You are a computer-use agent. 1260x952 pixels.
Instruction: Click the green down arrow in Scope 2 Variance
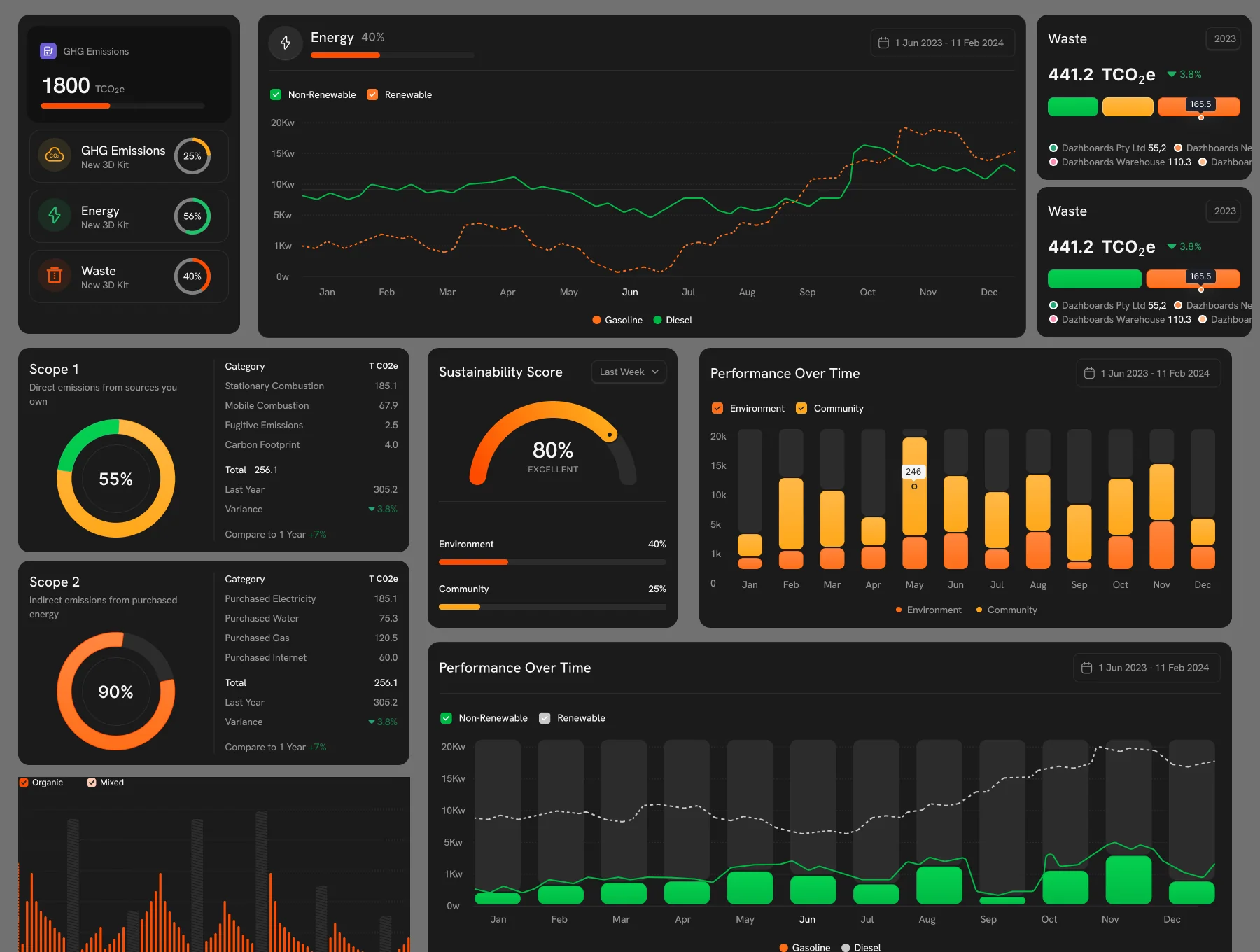pyautogui.click(x=372, y=722)
